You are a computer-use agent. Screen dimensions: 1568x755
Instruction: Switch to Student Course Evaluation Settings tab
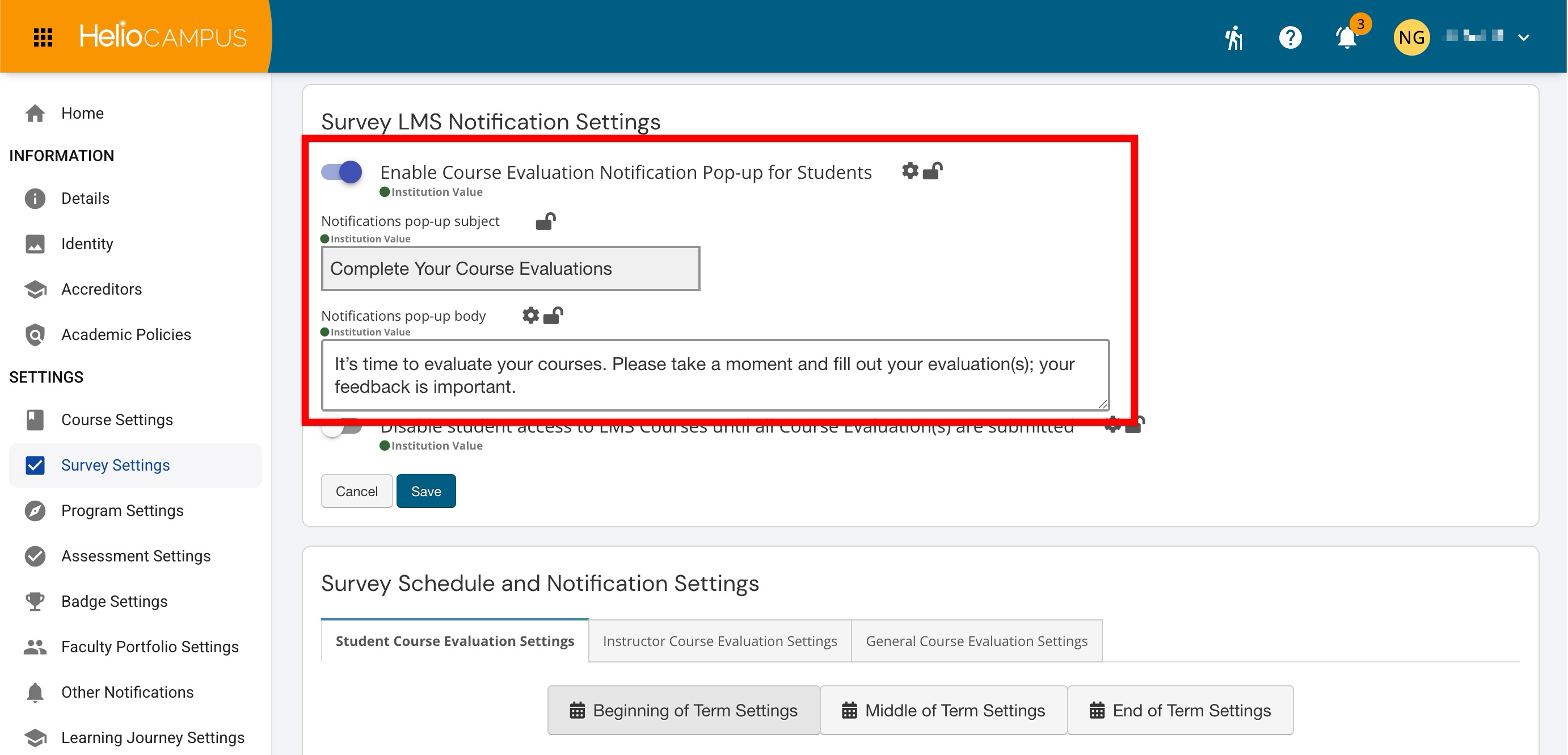click(x=455, y=641)
